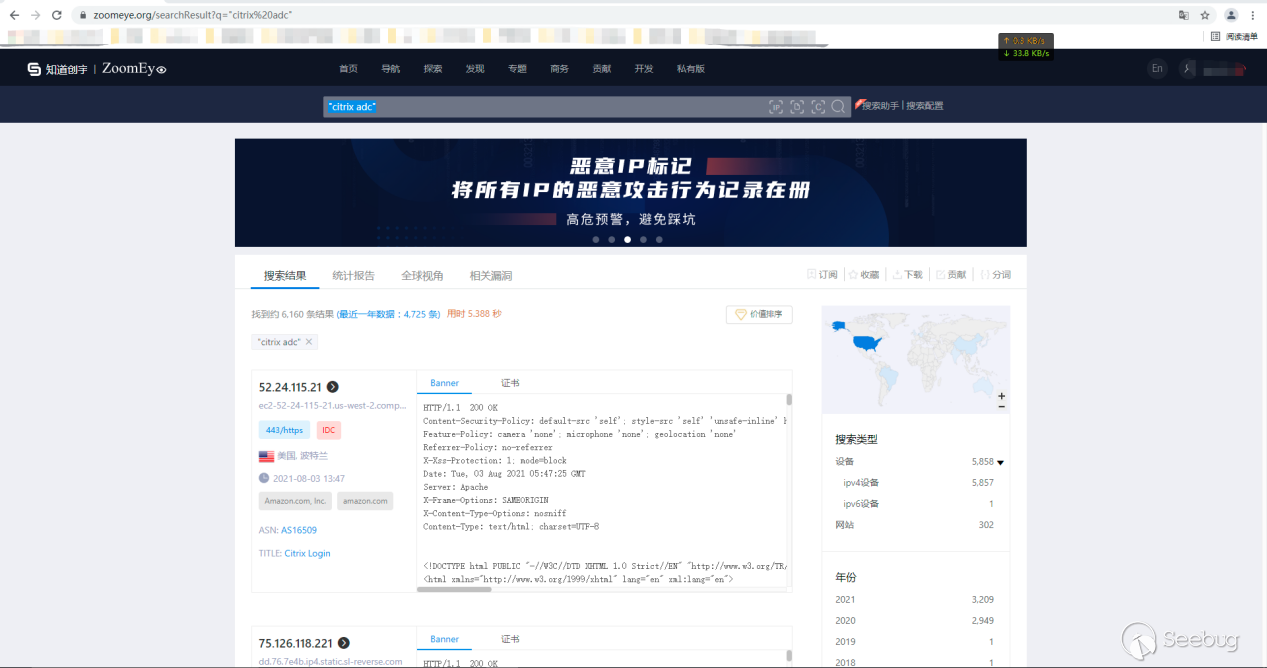The image size is (1267, 668).
Task: Open the Citrix Login title link
Action: pyautogui.click(x=307, y=553)
